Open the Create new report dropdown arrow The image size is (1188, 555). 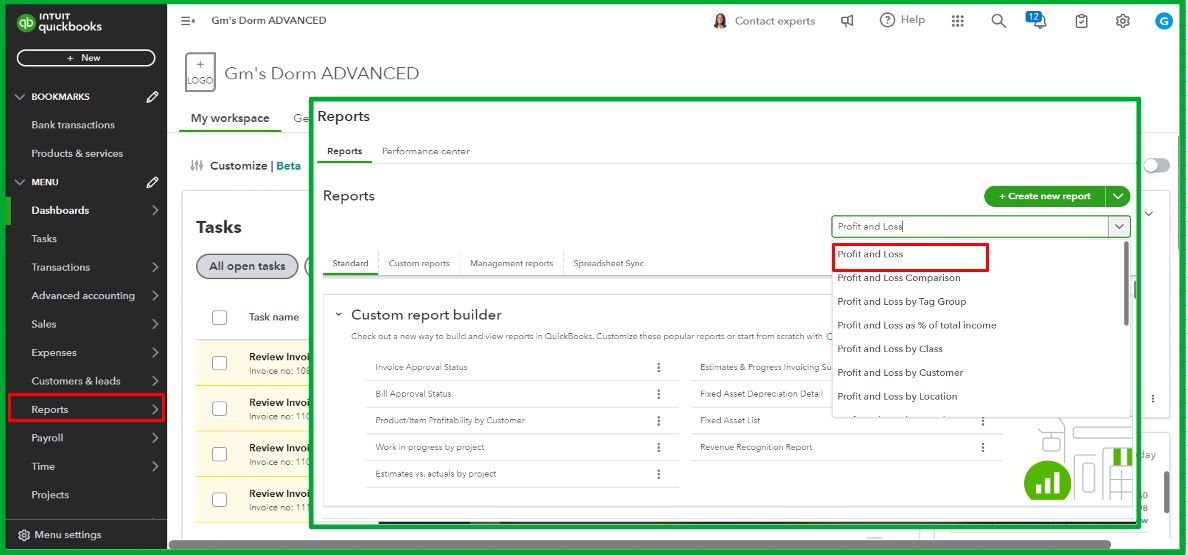[1118, 196]
